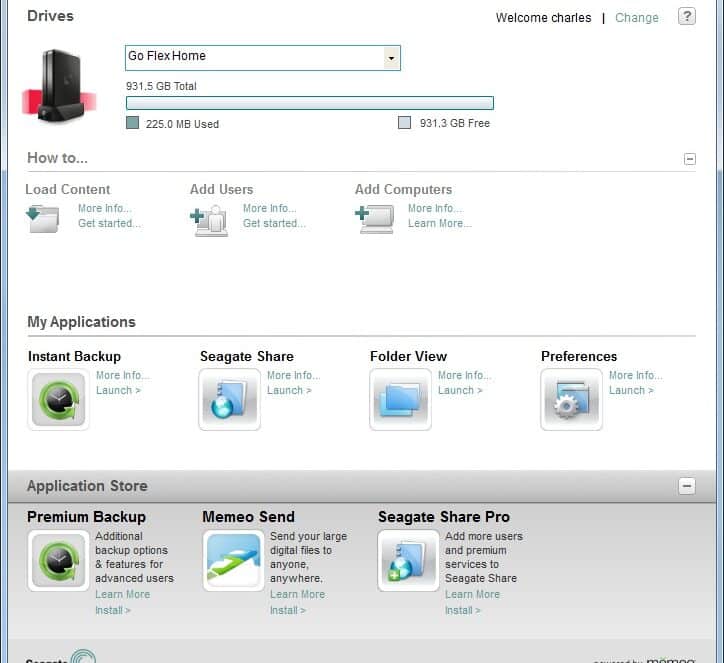Open More Info under Add Computers
724x663 pixels.
point(435,208)
